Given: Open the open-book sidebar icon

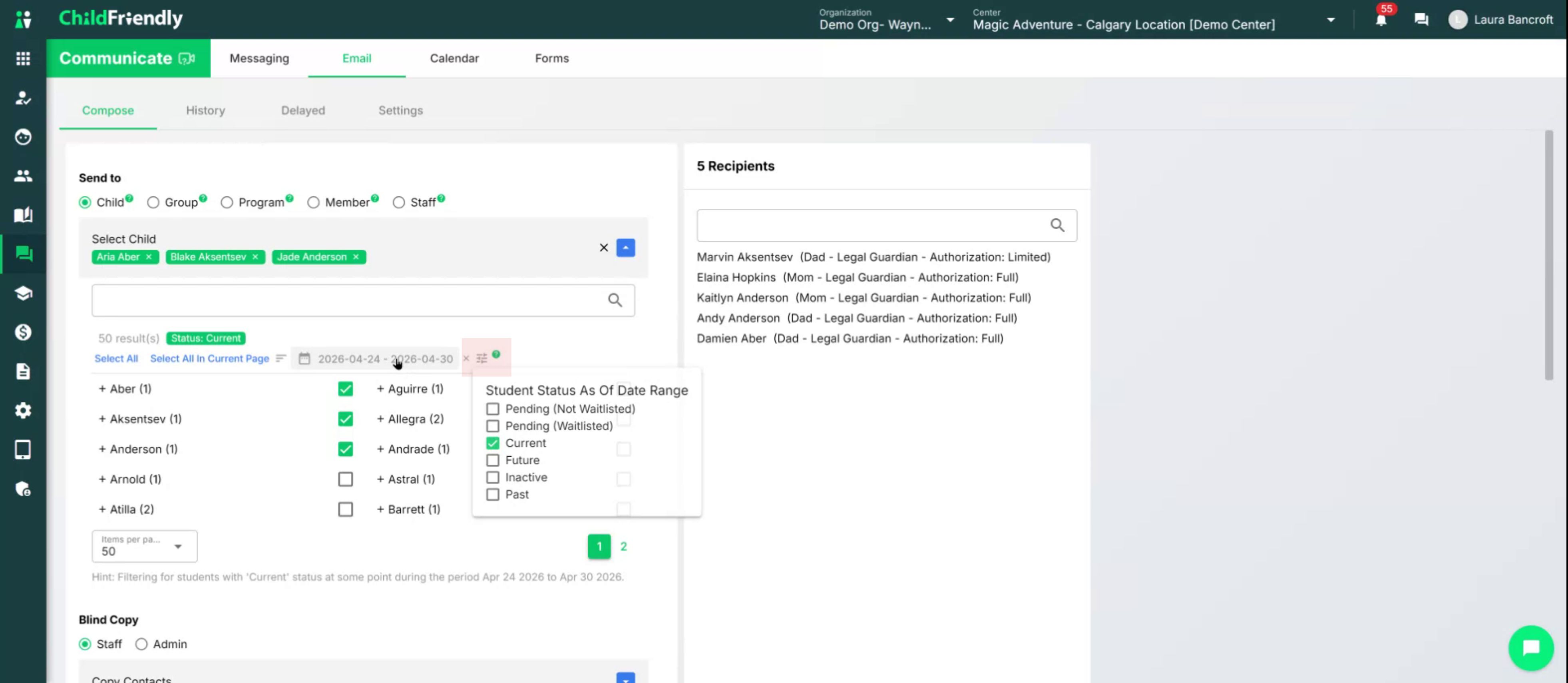Looking at the screenshot, I should pos(23,215).
